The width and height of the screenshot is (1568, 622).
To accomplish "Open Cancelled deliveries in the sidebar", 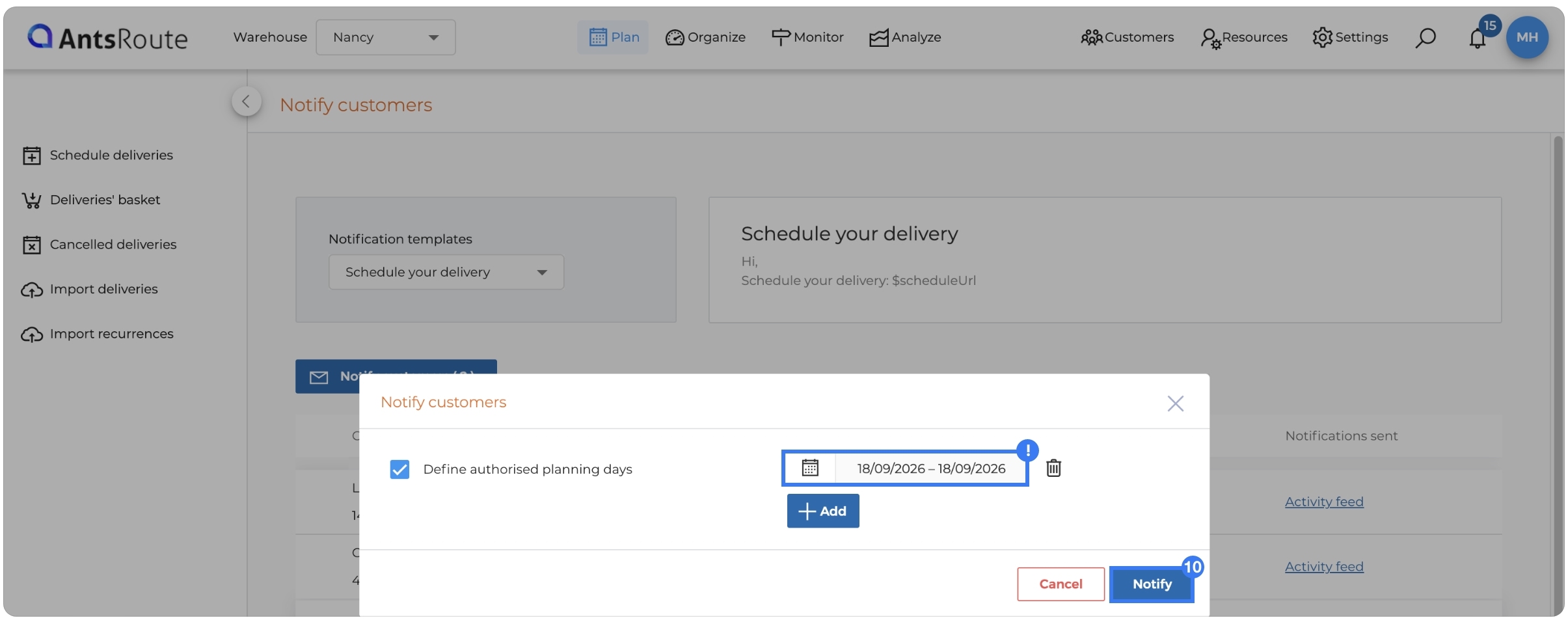I will click(x=99, y=245).
